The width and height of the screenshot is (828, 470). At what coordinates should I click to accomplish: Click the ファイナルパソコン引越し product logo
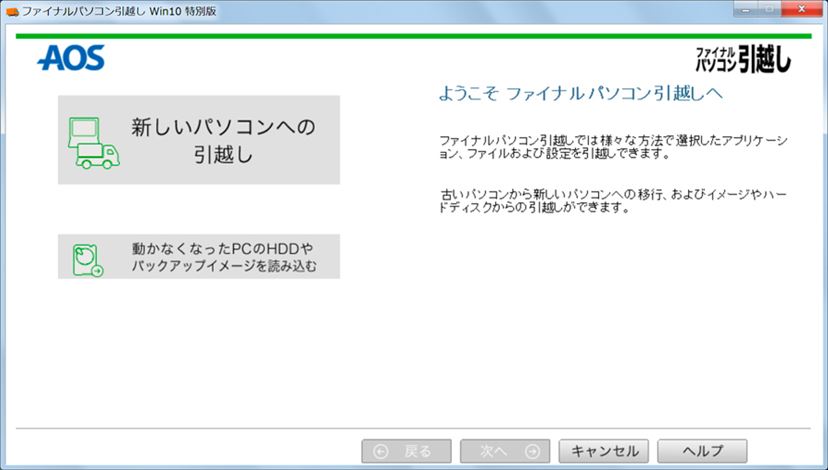click(743, 59)
